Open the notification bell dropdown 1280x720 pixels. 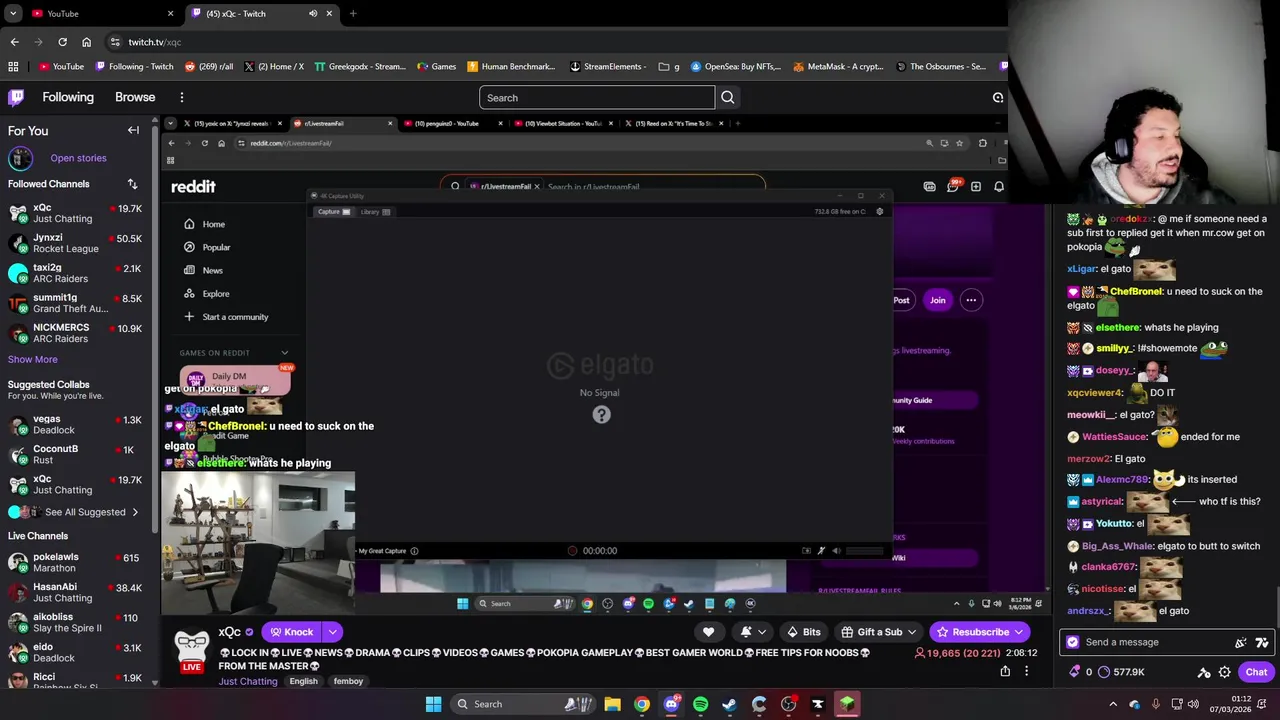[x=753, y=632]
